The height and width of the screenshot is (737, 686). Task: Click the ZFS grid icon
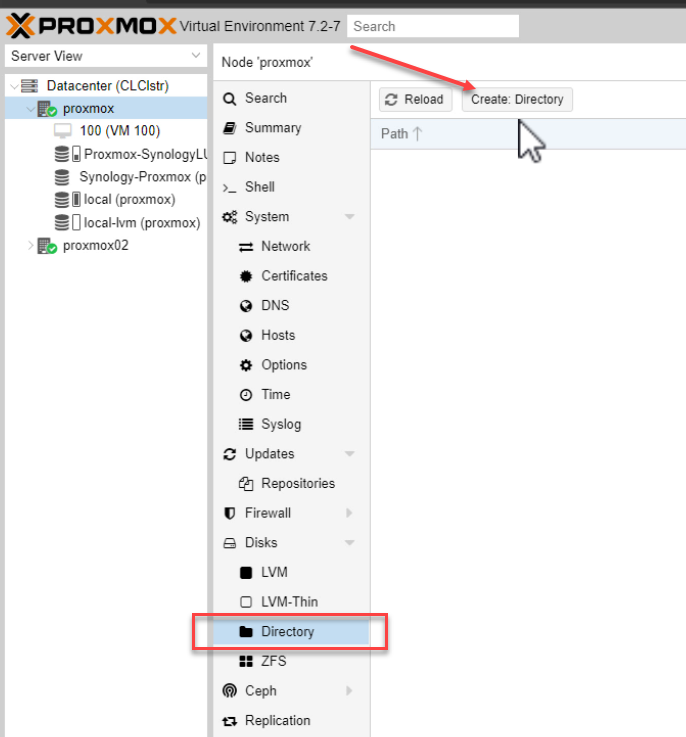pos(246,661)
